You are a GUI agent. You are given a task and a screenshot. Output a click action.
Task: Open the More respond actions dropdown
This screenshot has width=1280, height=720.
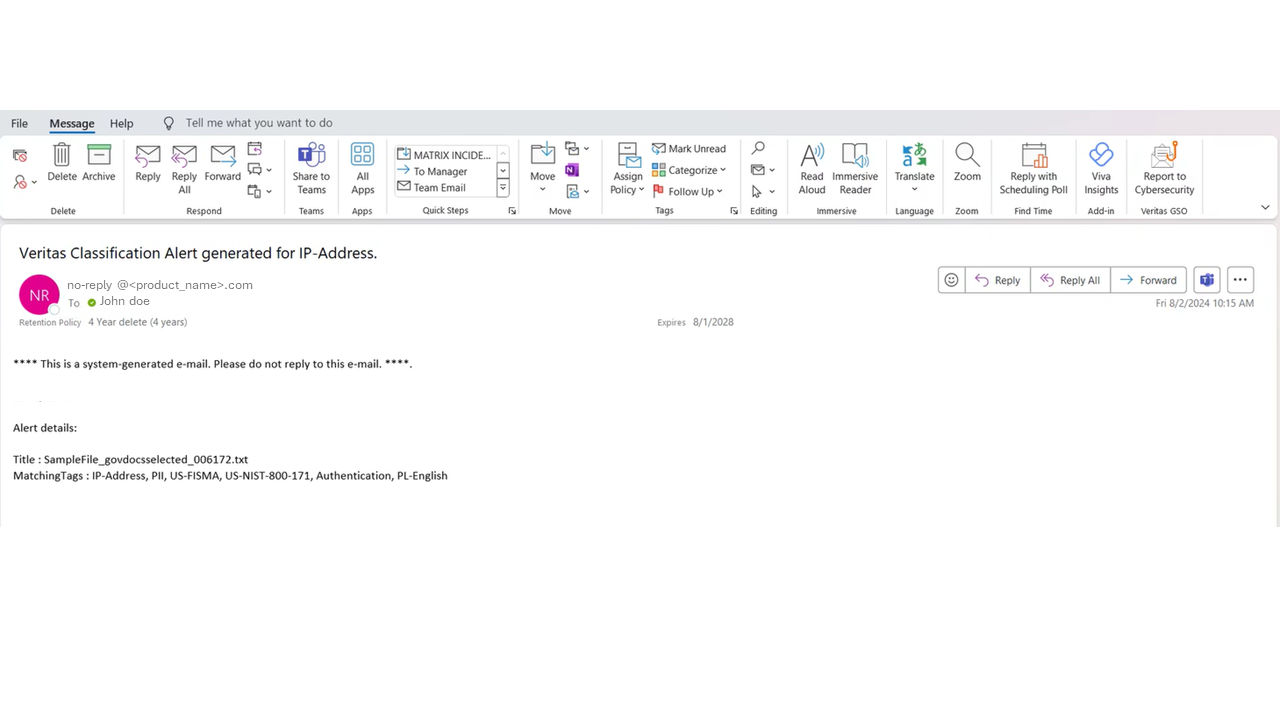click(260, 191)
